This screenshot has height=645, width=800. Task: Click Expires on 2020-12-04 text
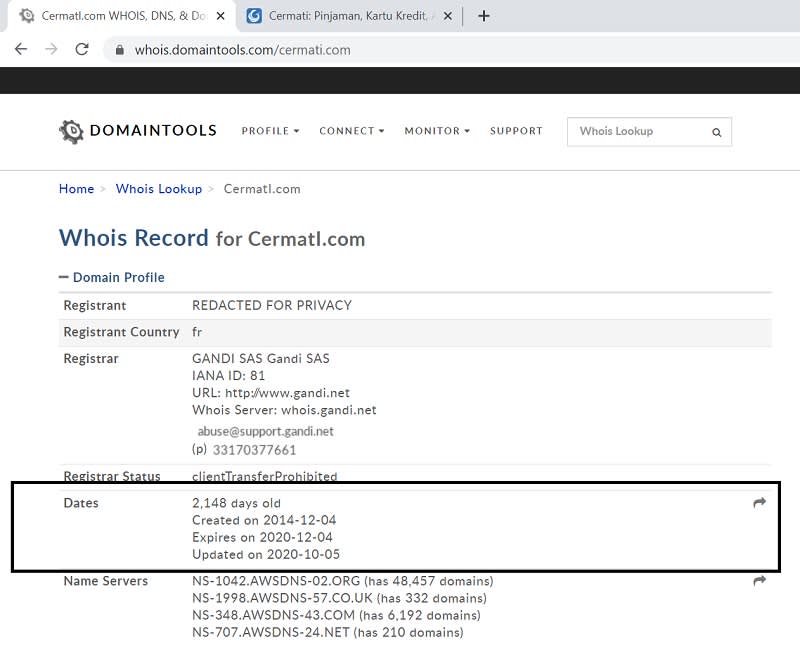click(x=262, y=537)
